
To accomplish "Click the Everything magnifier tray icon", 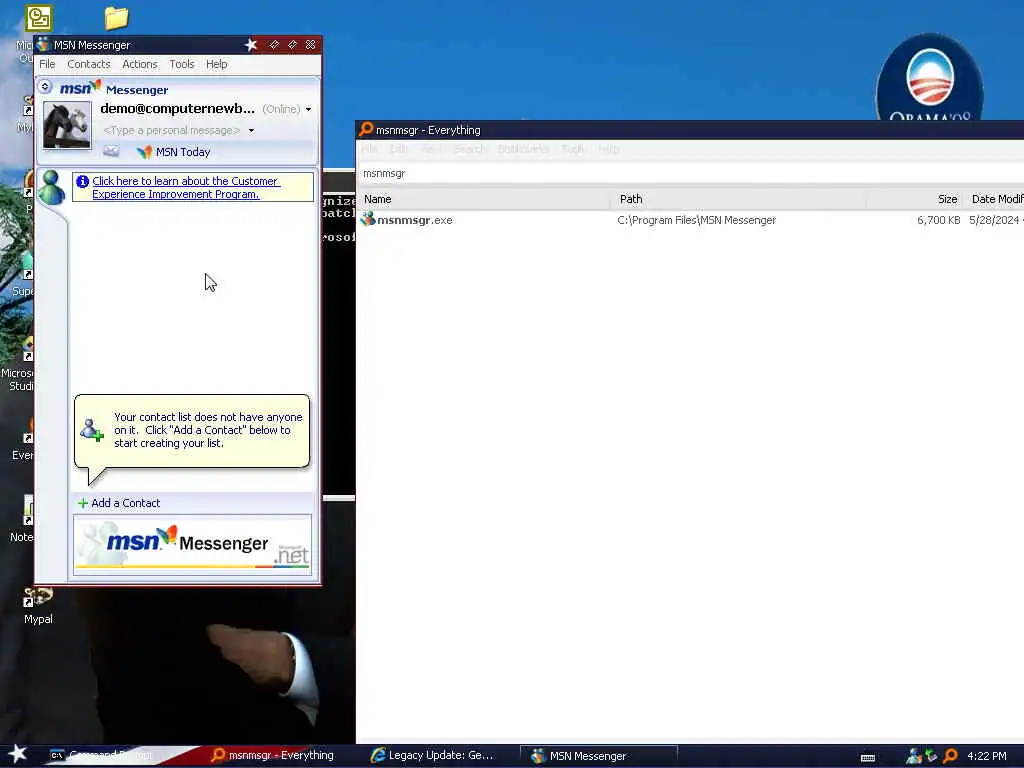I will click(x=951, y=756).
